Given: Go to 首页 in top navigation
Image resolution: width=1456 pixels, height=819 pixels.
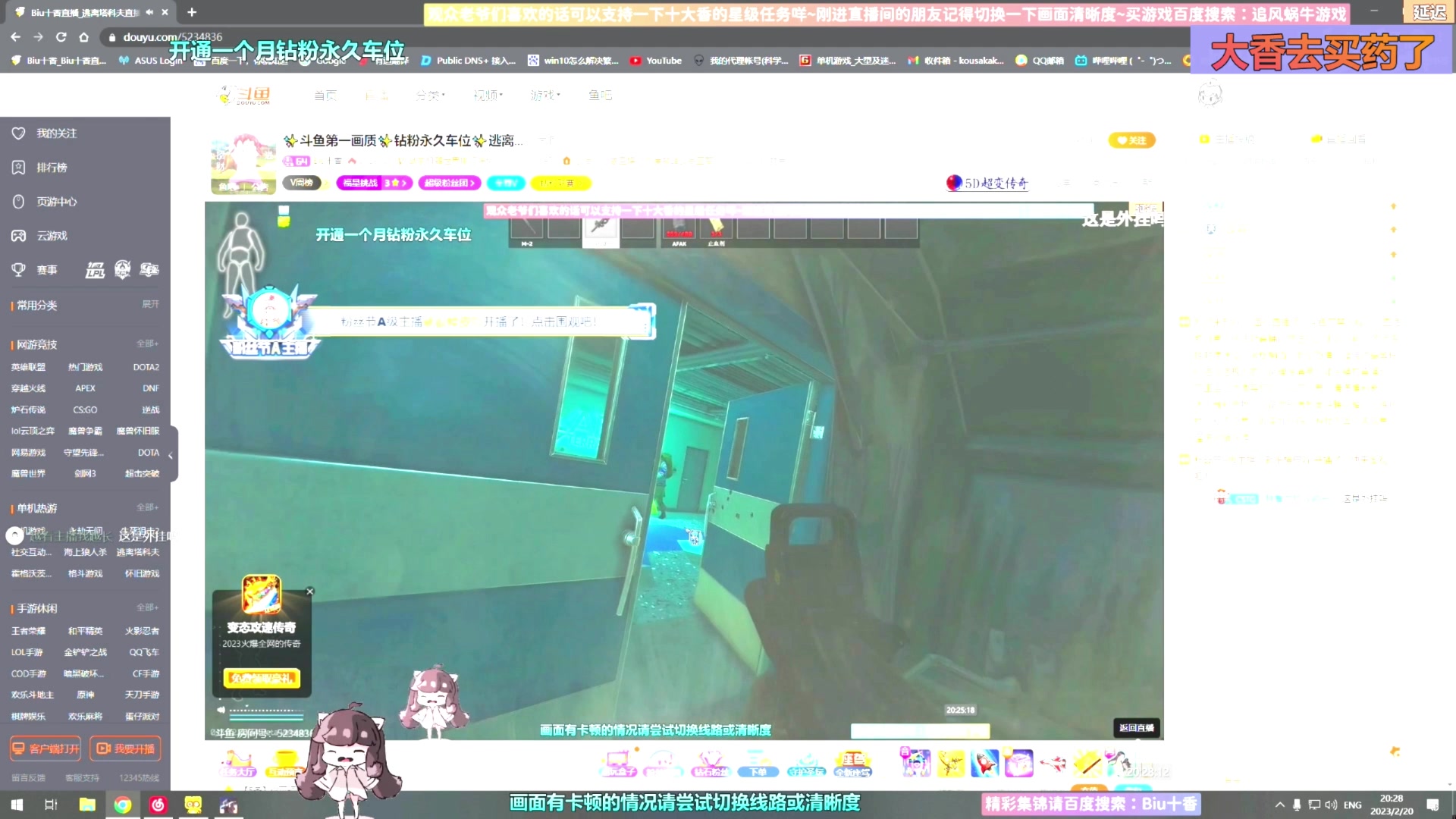Looking at the screenshot, I should pos(325,95).
